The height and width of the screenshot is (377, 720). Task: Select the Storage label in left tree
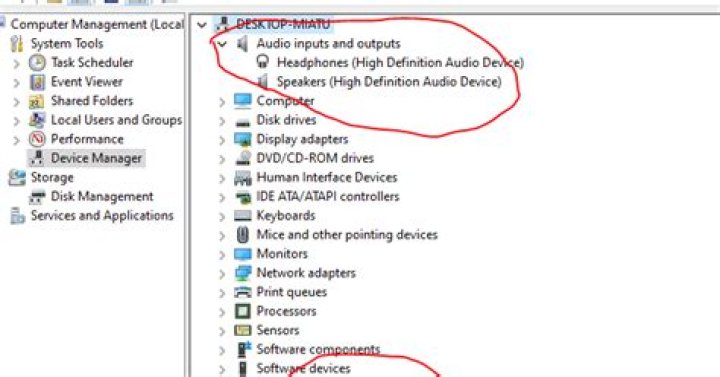[x=52, y=178]
